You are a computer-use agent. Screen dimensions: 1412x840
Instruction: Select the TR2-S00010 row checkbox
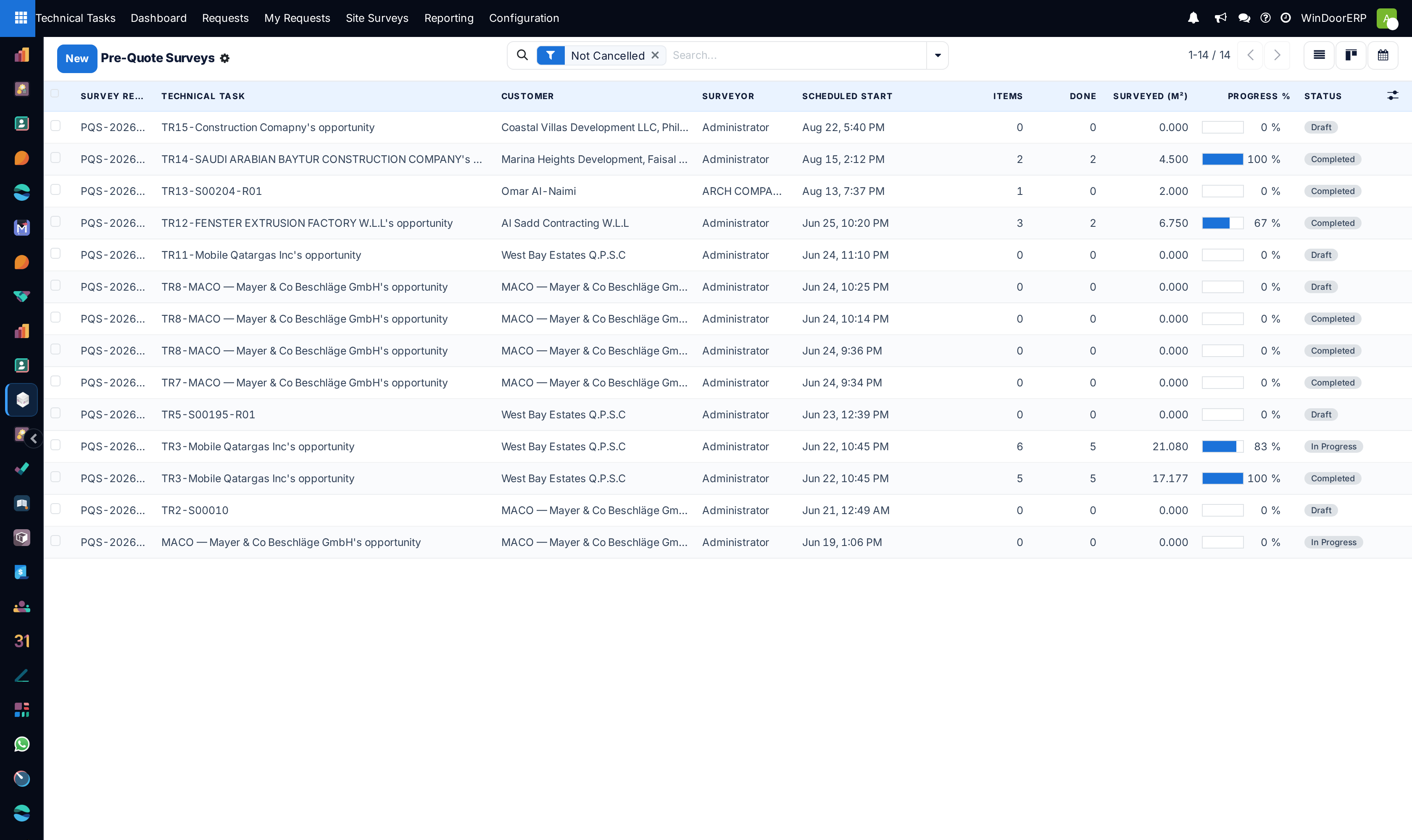(x=55, y=509)
